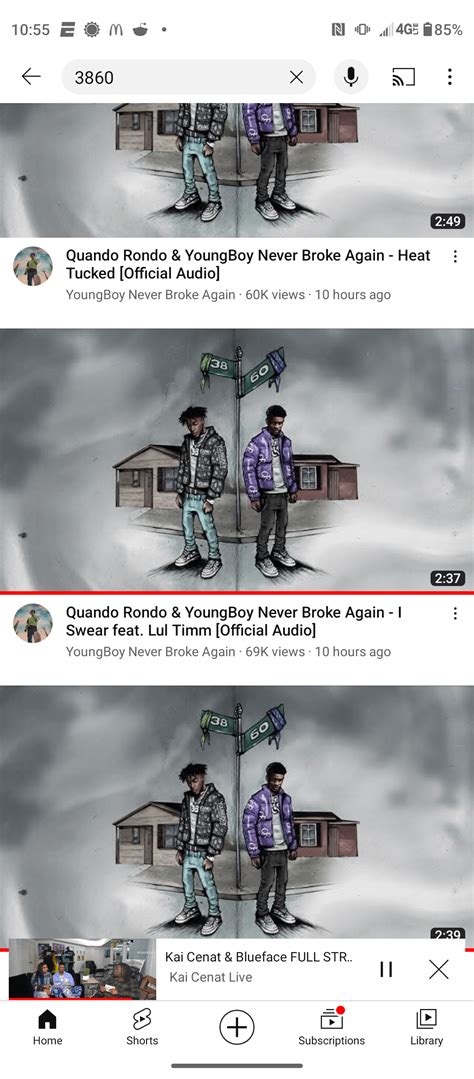474x1079 pixels.
Task: Open the Cast to device icon
Action: pos(404,77)
